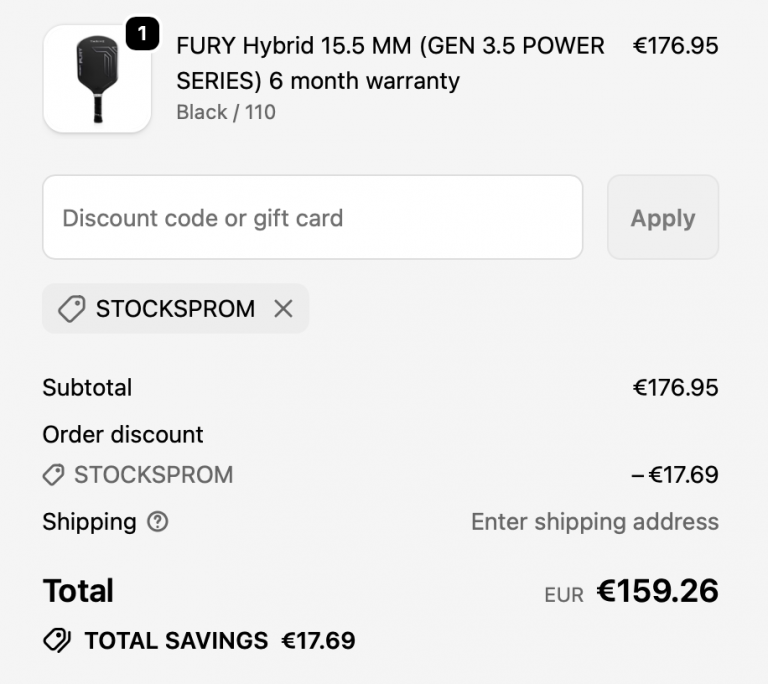768x684 pixels.
Task: Click the Black / 110 variant text
Action: [226, 112]
